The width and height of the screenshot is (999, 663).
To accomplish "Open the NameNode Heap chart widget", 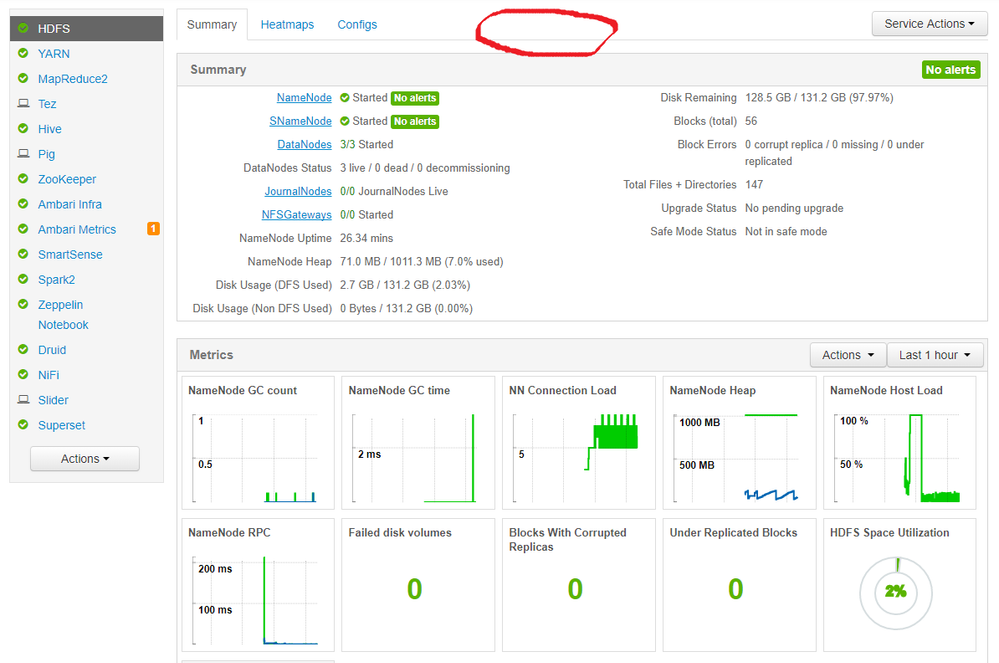I will (x=739, y=443).
